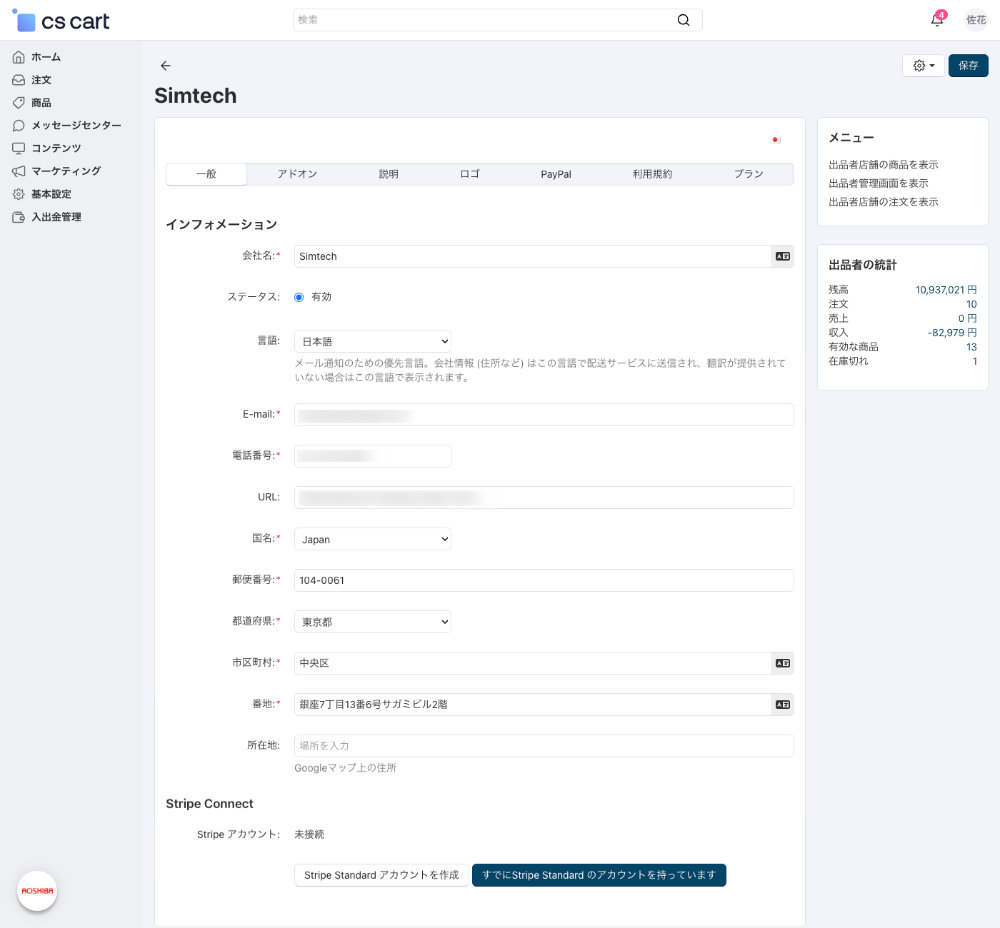The image size is (1000, 928).
Task: Click the search magnifier icon
Action: click(683, 20)
